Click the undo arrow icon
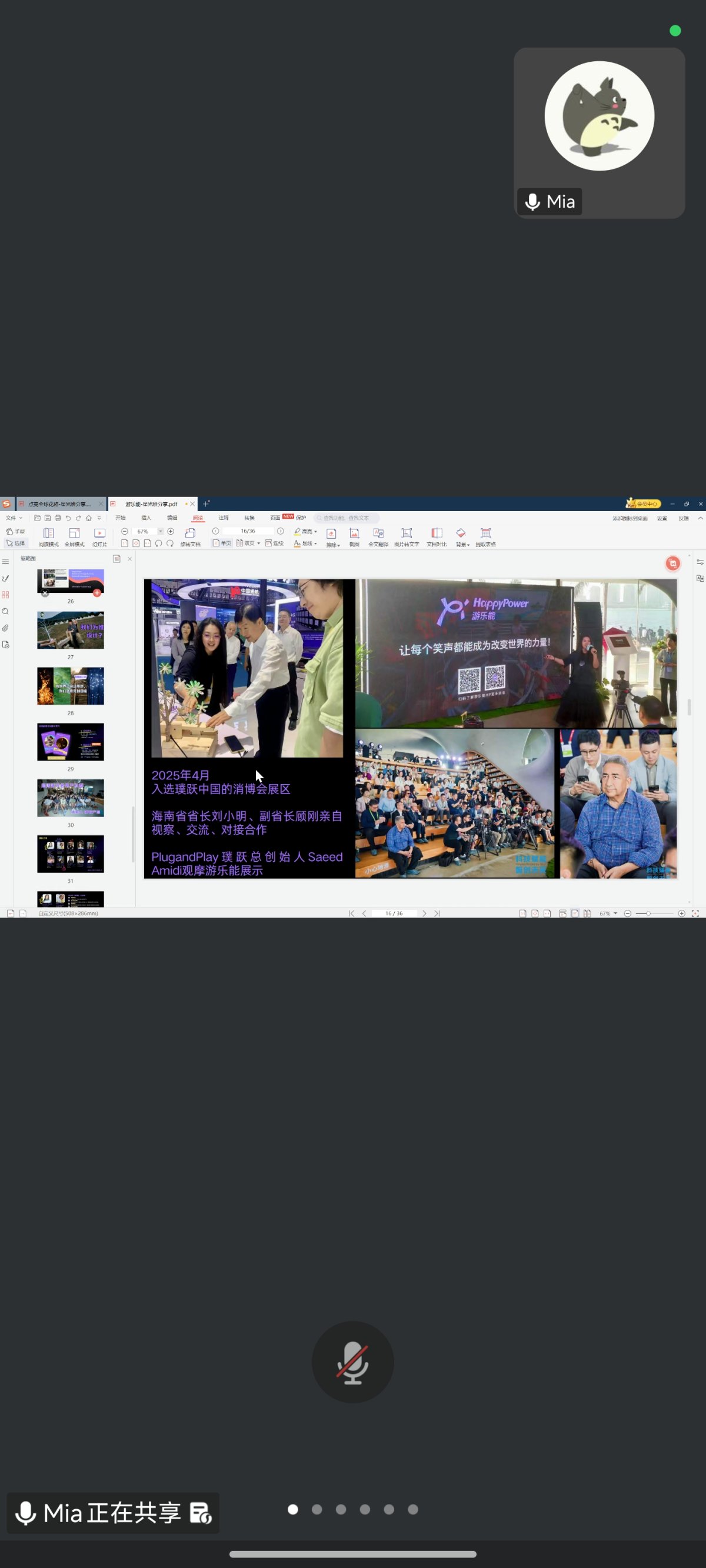This screenshot has height=1568, width=706. [x=68, y=518]
